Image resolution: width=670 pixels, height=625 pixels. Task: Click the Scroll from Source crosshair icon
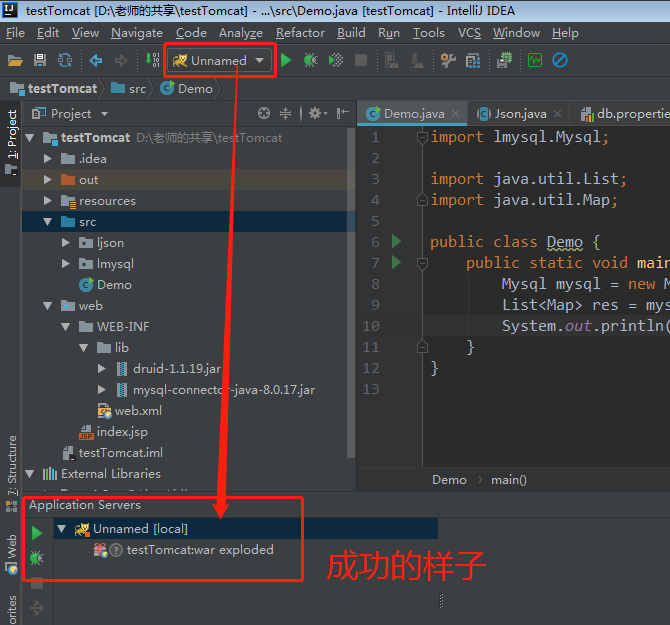point(264,113)
